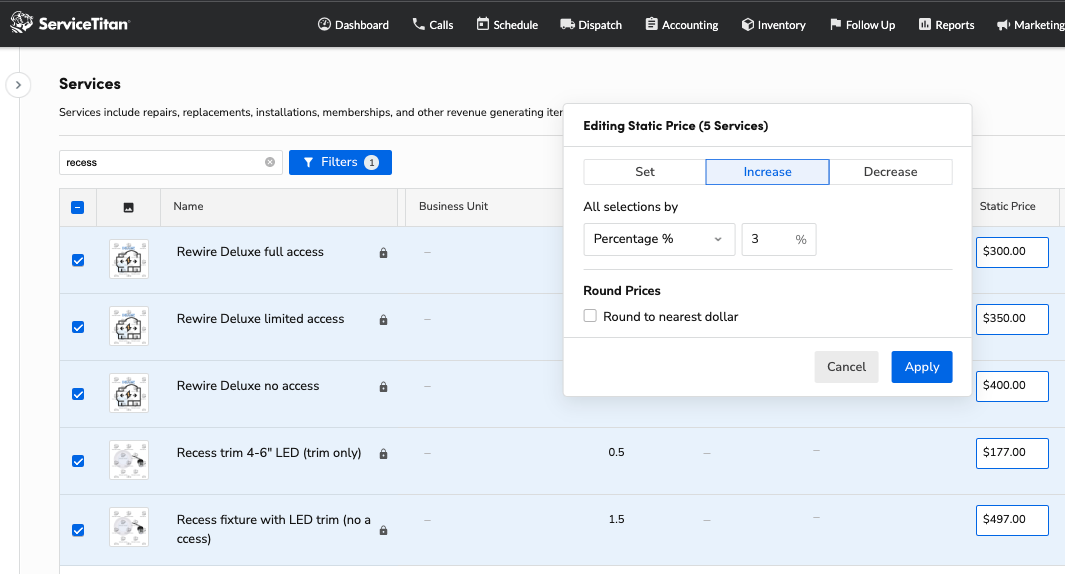
Task: Click the Dispatch truck icon
Action: (567, 24)
